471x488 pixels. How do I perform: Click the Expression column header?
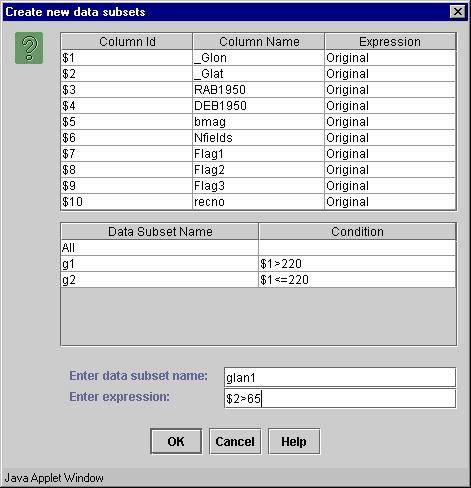point(390,42)
